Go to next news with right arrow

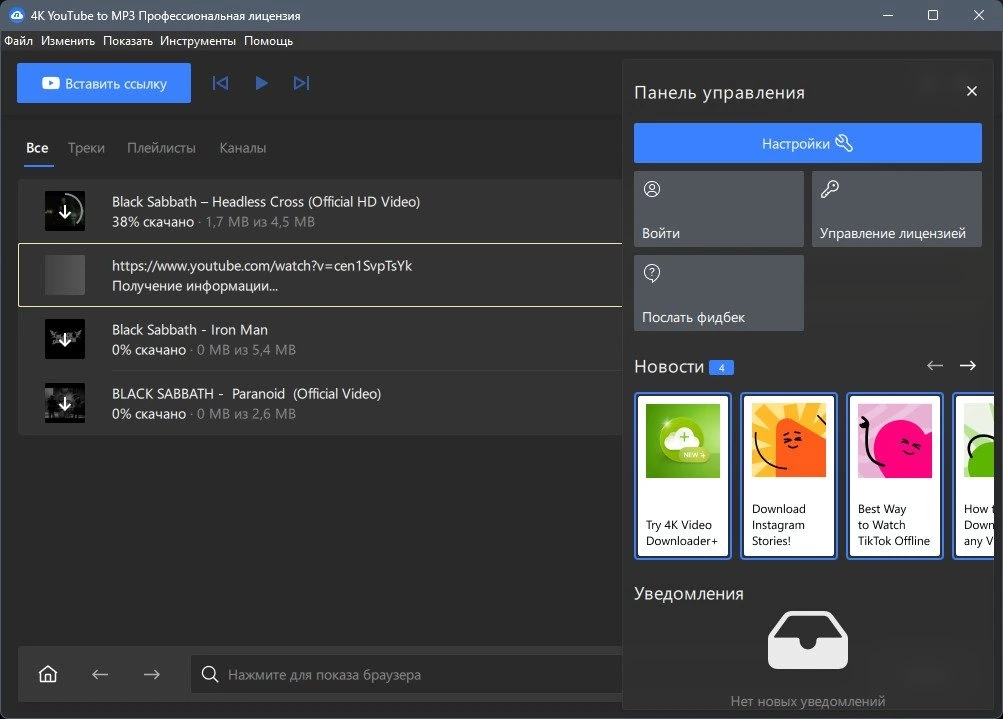pos(968,366)
